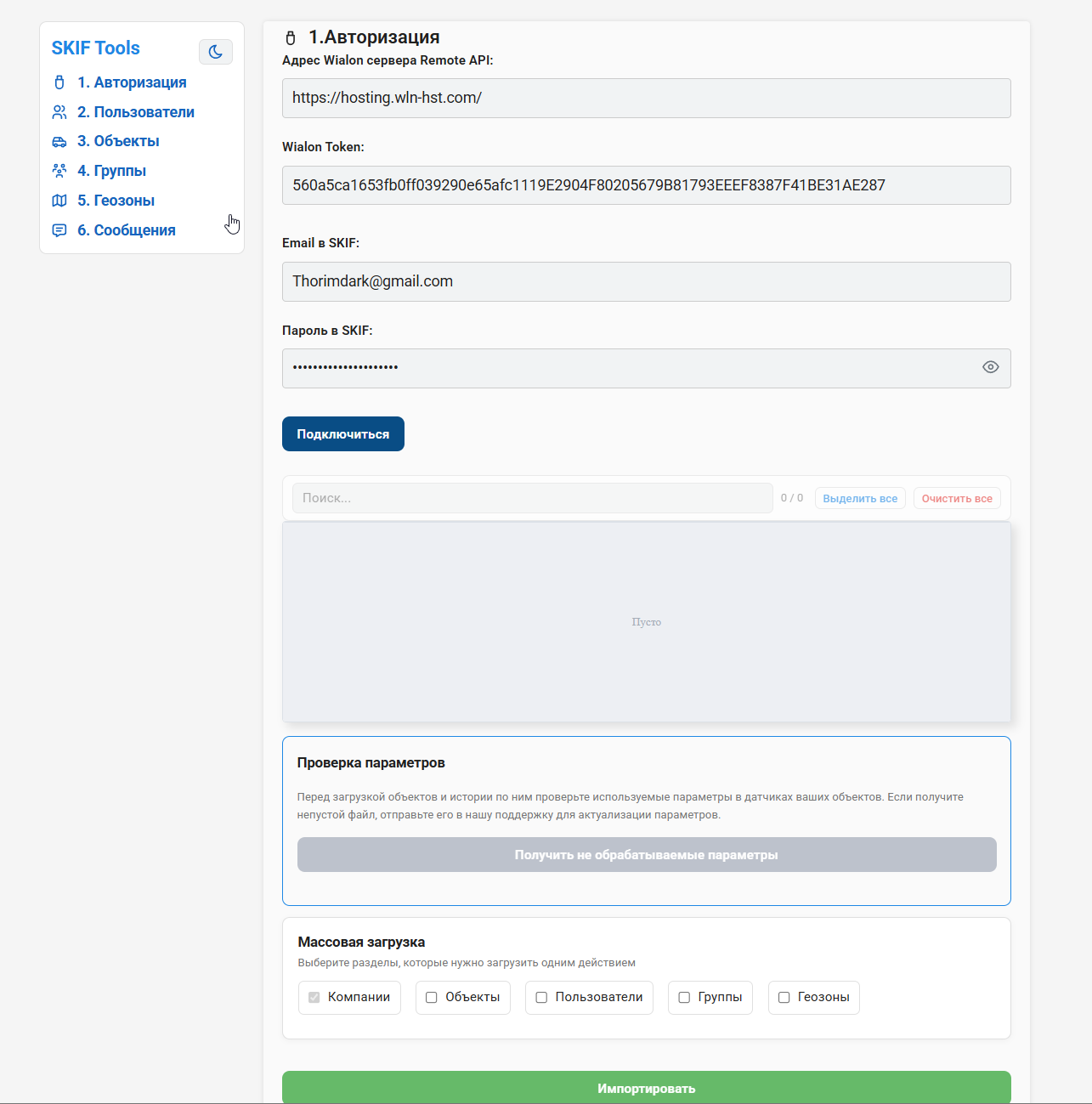
Task: Click the Выделить все button
Action: [x=860, y=498]
